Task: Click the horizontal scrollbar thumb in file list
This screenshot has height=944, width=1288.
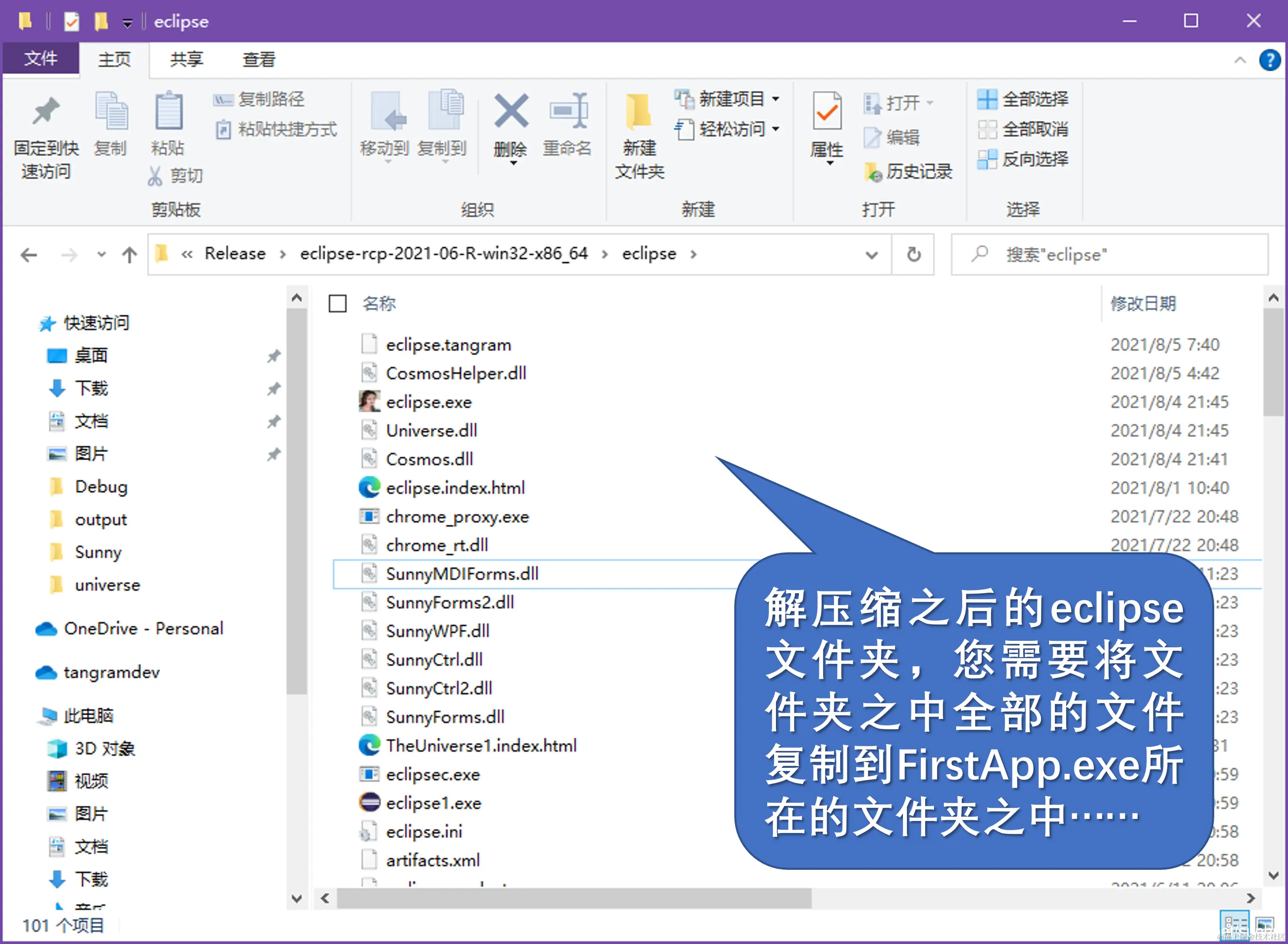Action: [x=573, y=898]
